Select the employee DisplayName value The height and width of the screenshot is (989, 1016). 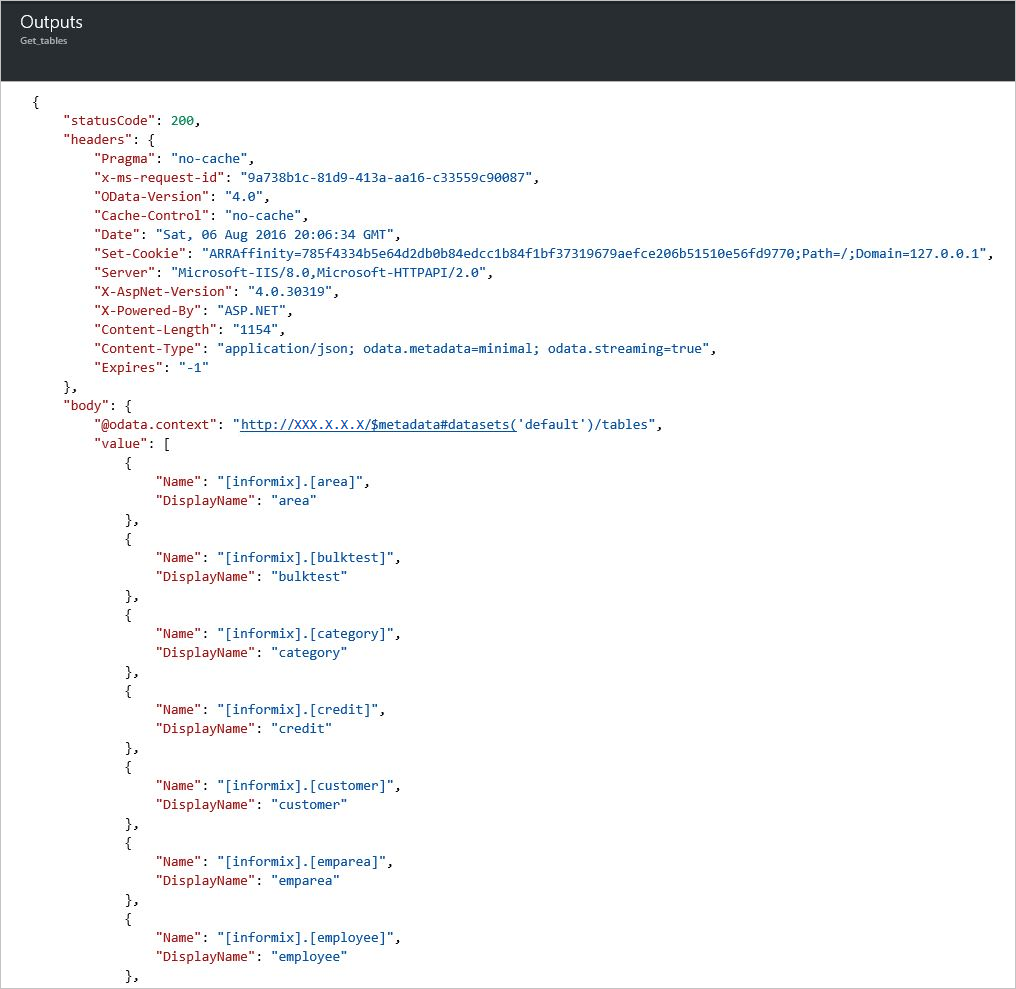[309, 956]
